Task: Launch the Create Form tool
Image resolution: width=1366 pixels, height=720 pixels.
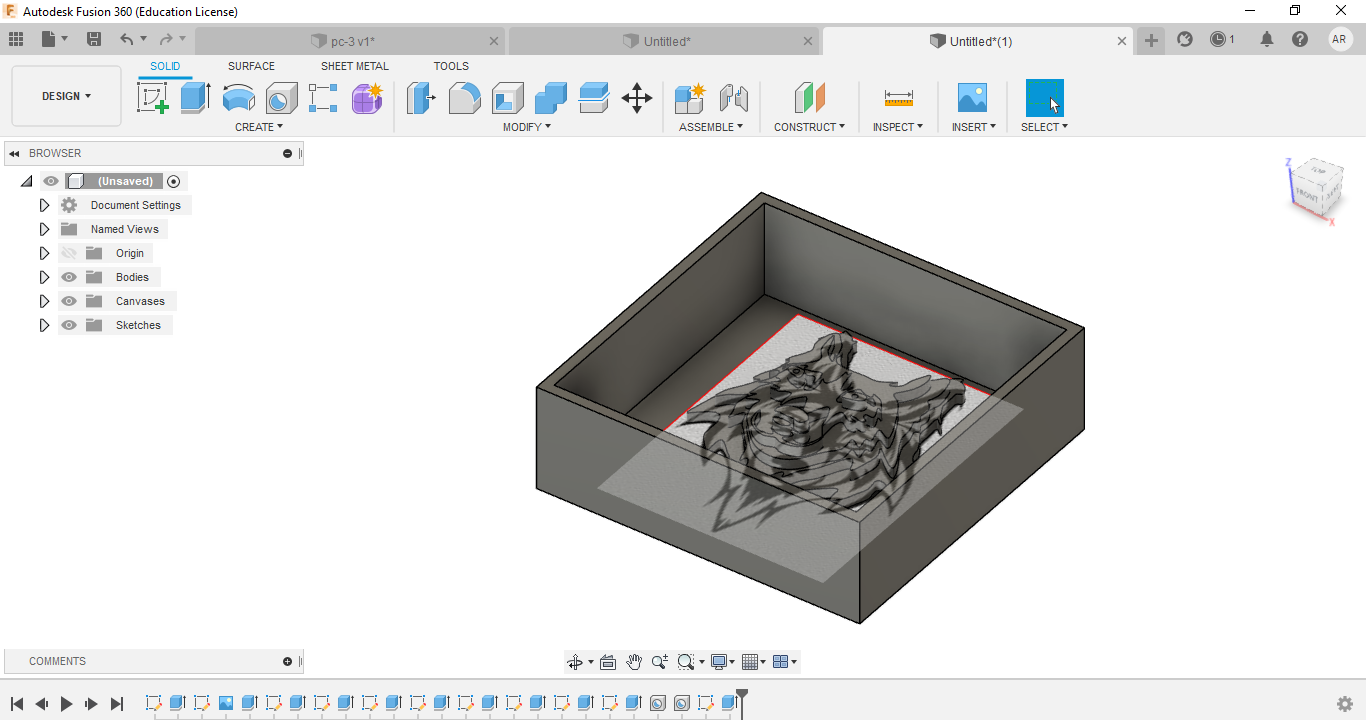Action: [367, 98]
